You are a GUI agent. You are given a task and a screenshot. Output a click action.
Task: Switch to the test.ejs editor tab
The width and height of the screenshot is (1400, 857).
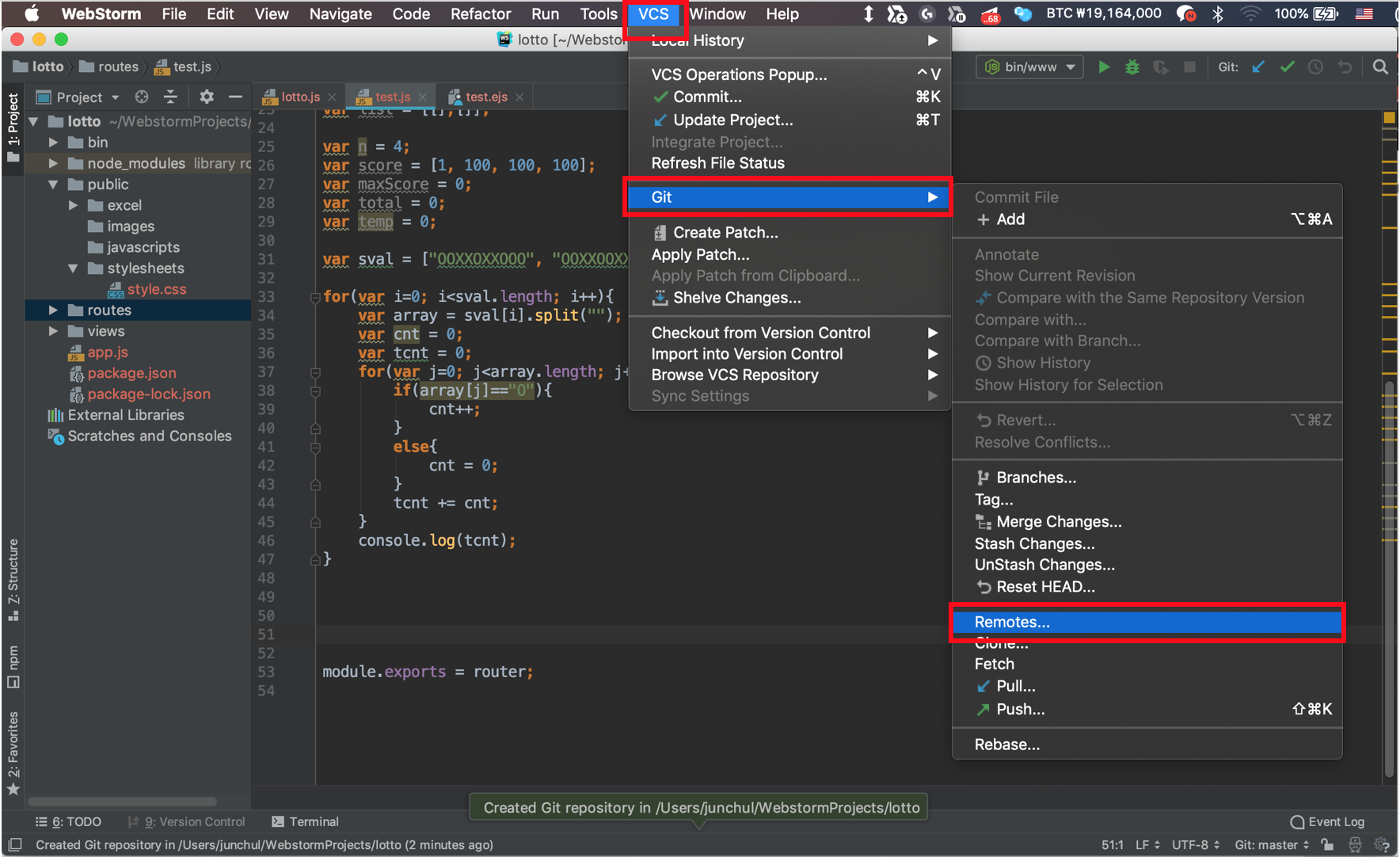point(486,97)
